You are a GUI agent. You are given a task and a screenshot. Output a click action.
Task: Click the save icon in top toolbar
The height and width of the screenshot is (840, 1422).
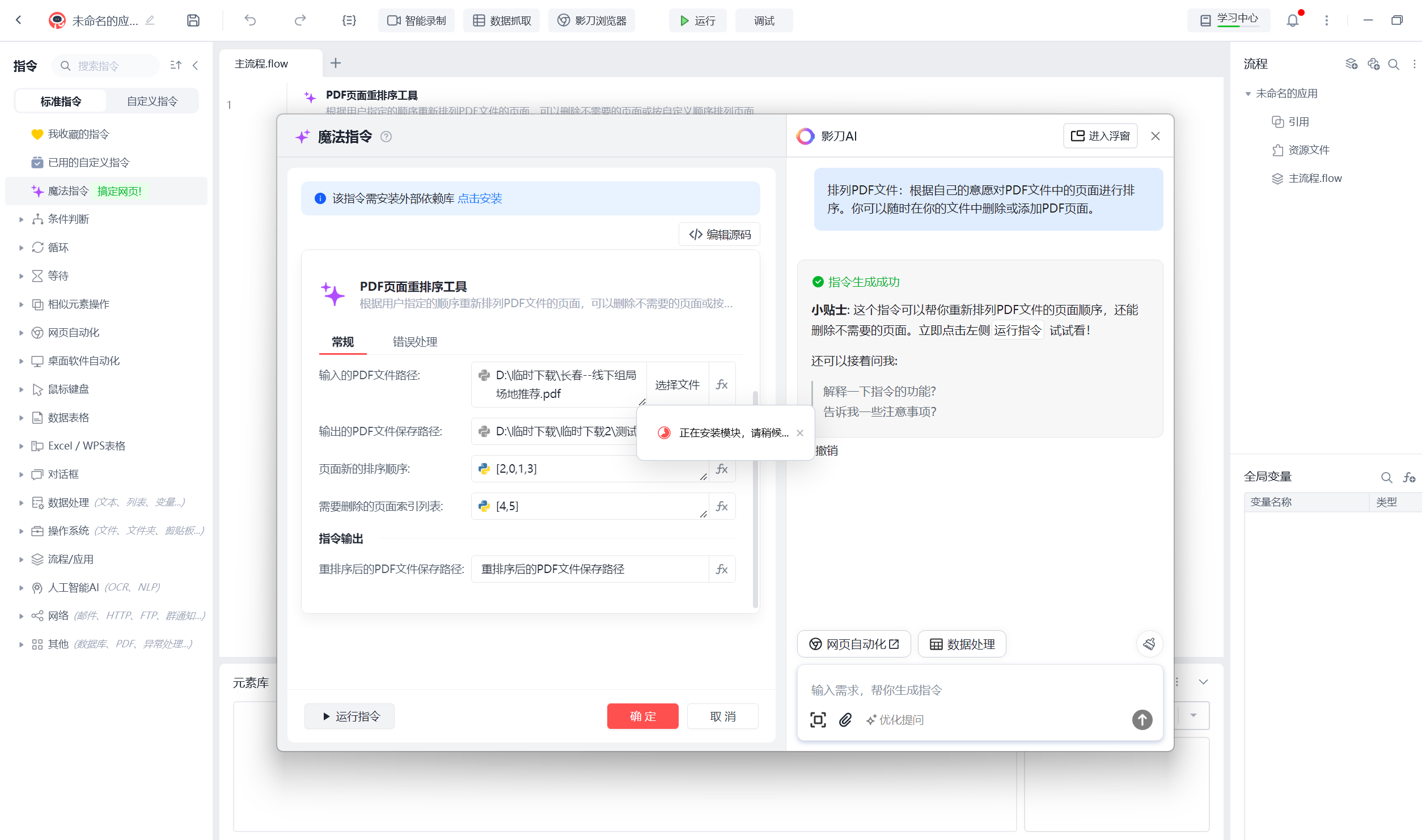tap(193, 20)
